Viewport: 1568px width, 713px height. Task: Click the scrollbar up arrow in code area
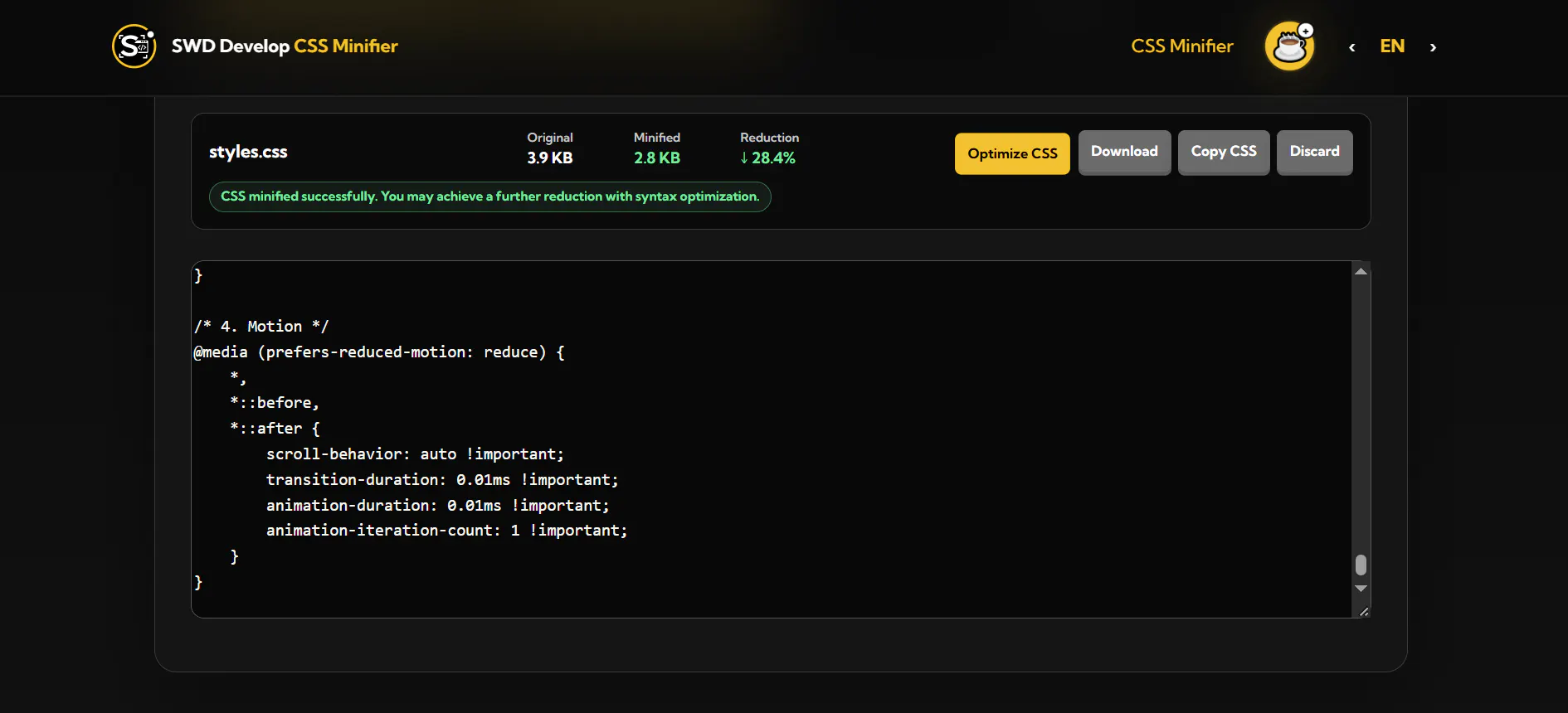tap(1361, 271)
